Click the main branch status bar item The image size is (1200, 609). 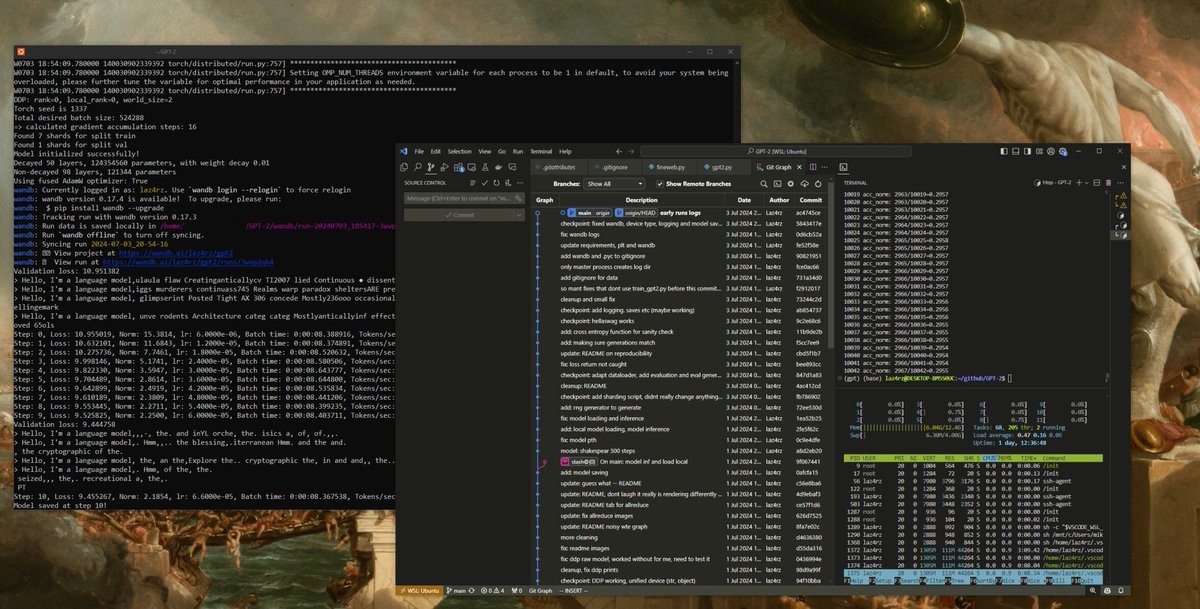457,591
